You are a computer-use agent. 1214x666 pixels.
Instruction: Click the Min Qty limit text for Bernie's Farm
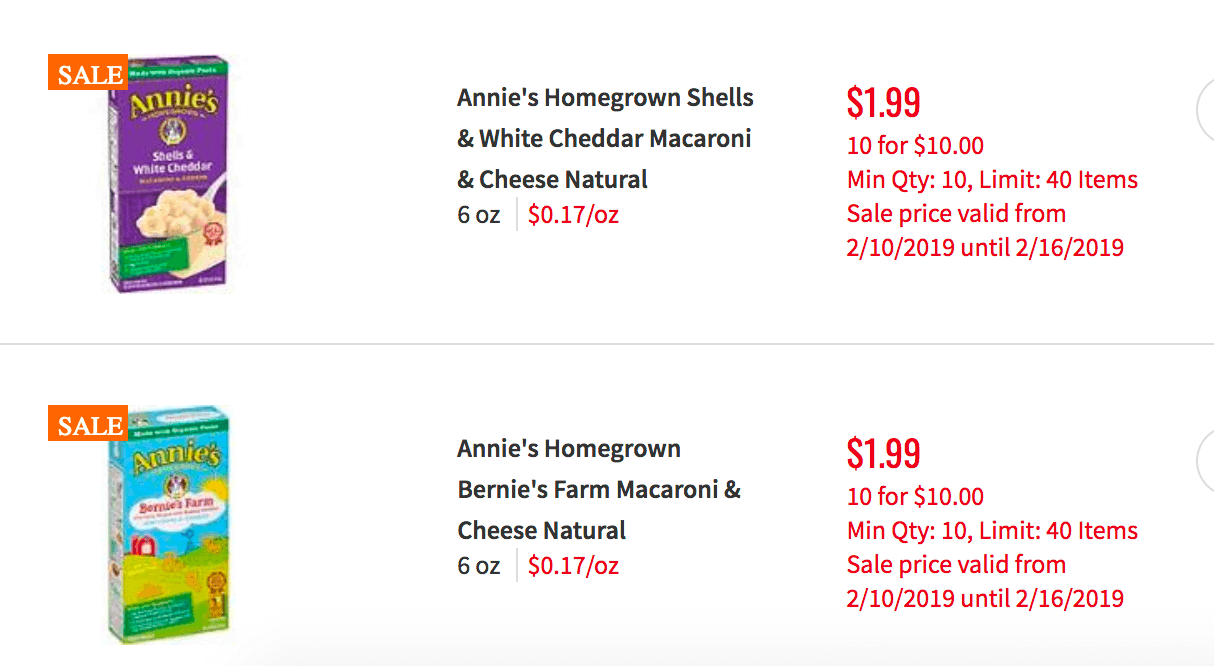[992, 531]
